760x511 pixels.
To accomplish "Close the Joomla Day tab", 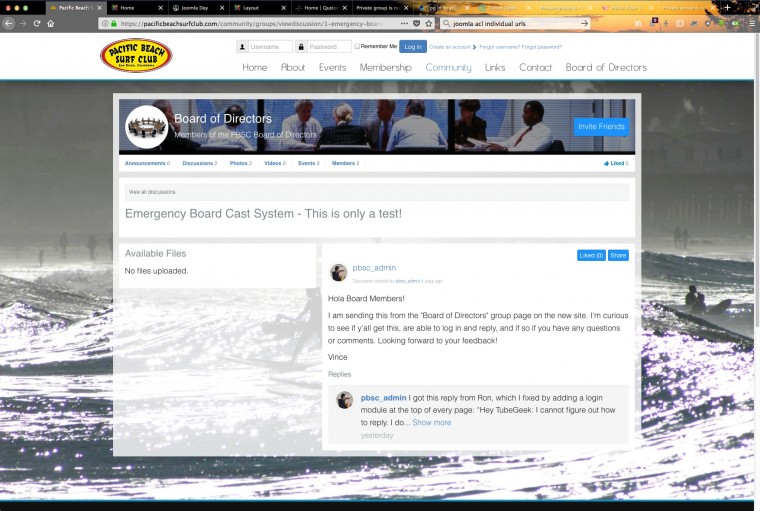I will coord(222,8).
